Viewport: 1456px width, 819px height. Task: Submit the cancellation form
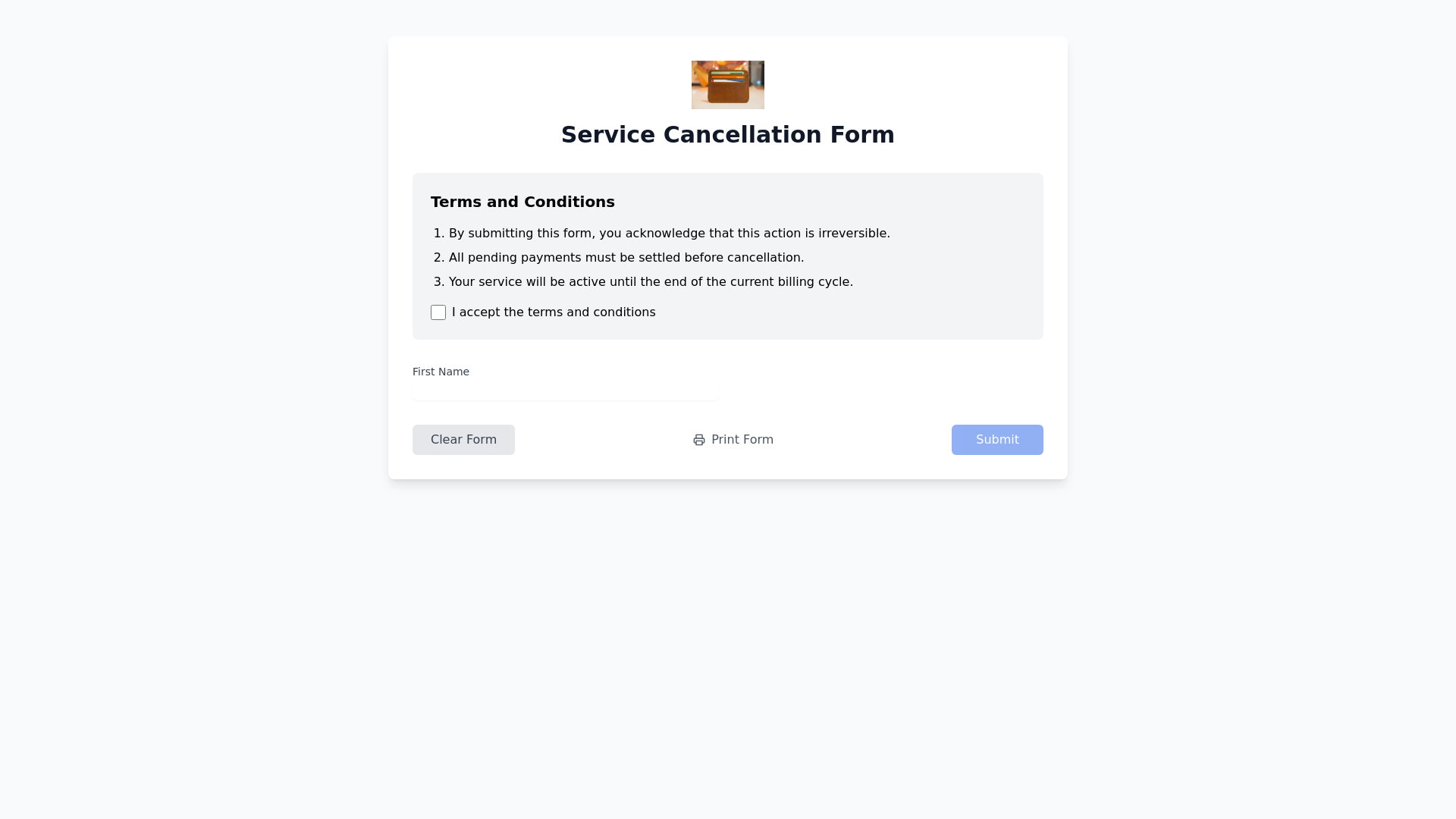997,440
